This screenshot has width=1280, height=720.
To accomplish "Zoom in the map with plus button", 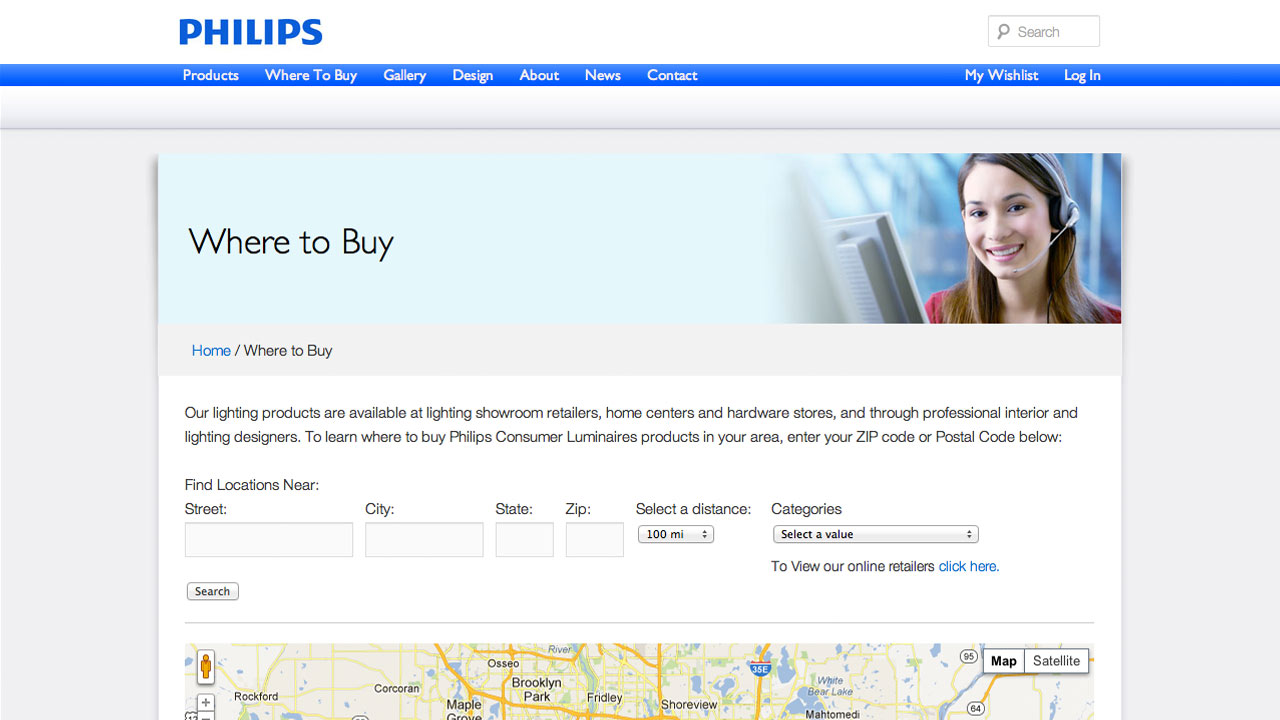I will click(x=206, y=703).
